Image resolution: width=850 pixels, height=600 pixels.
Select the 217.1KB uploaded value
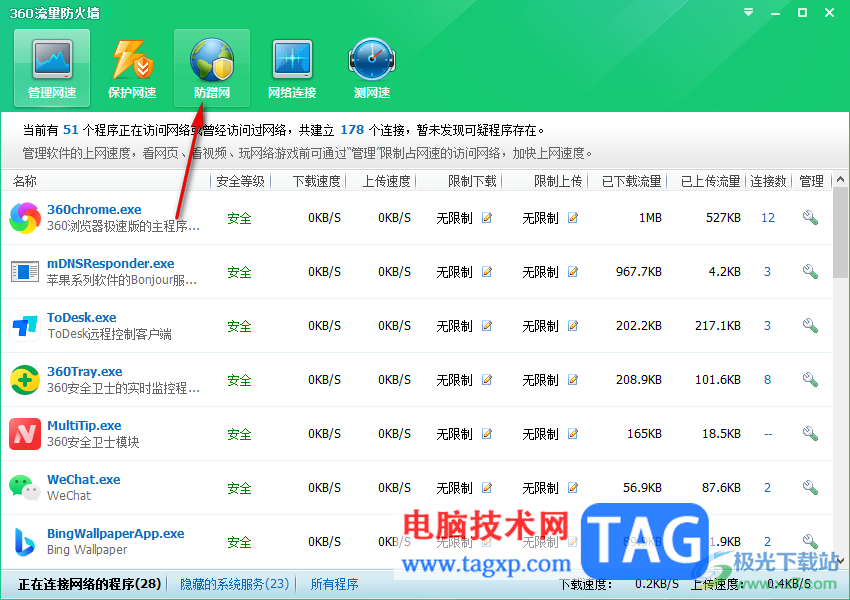(x=718, y=326)
